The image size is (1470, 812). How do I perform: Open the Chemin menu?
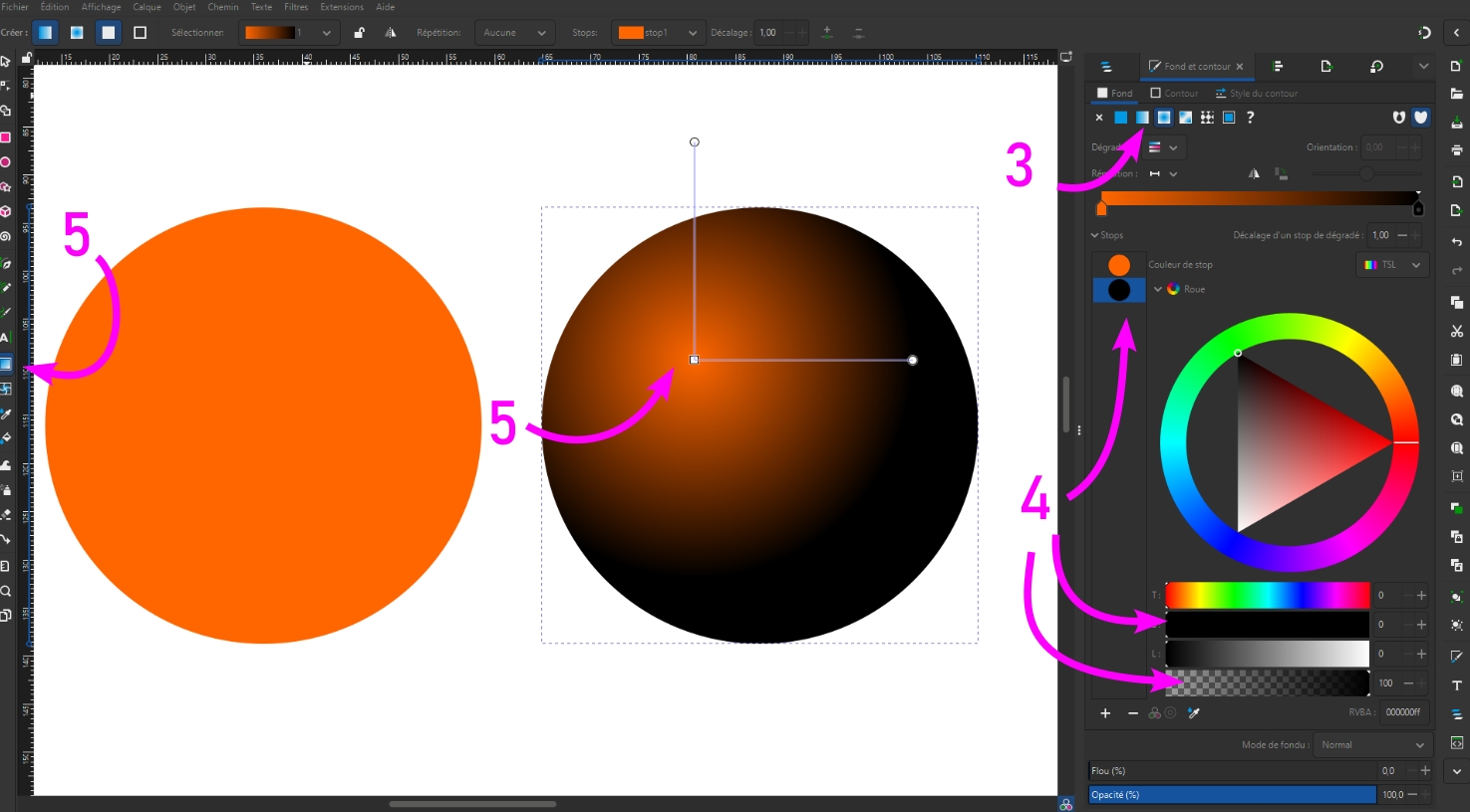[x=223, y=7]
